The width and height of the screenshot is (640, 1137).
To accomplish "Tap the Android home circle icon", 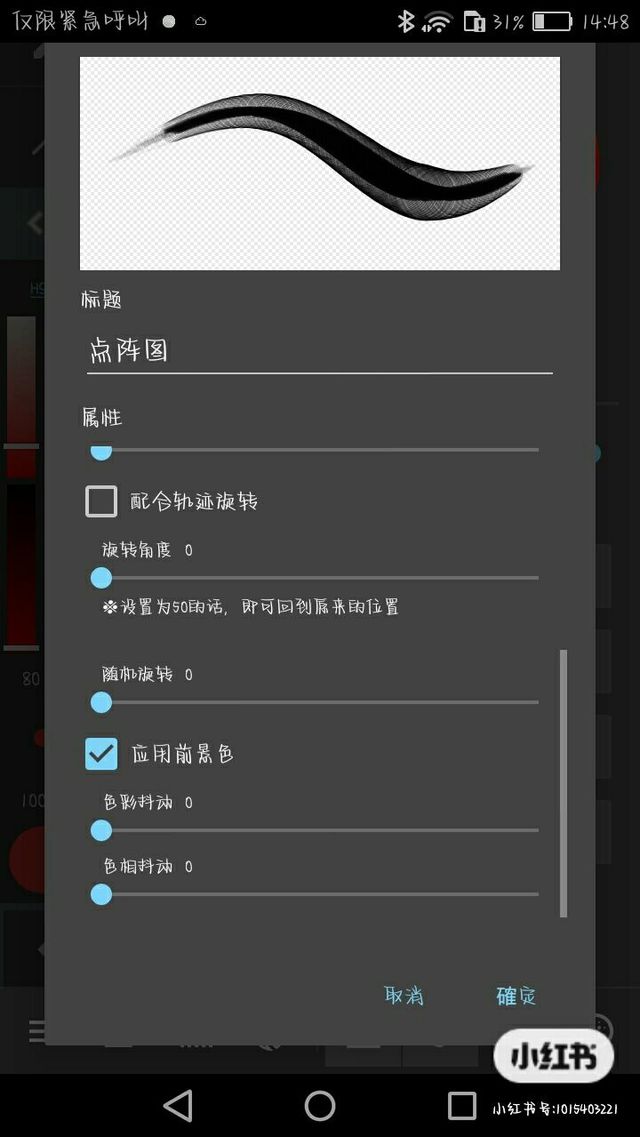I will click(x=320, y=1106).
